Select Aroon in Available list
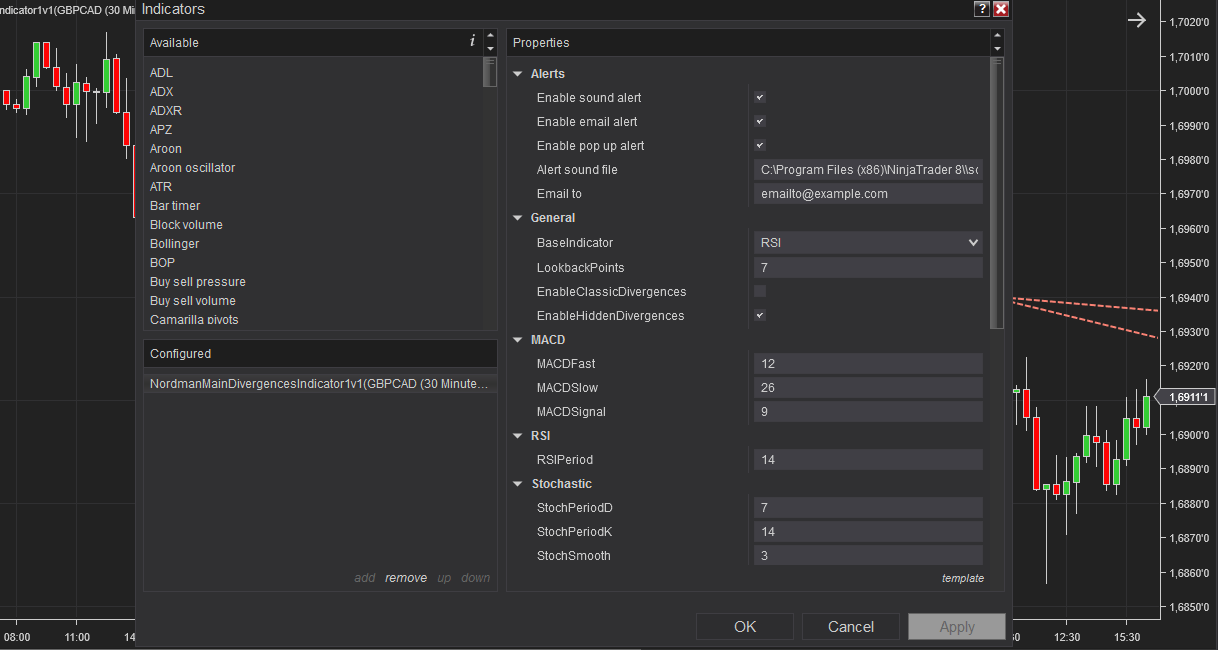The image size is (1218, 650). point(166,149)
